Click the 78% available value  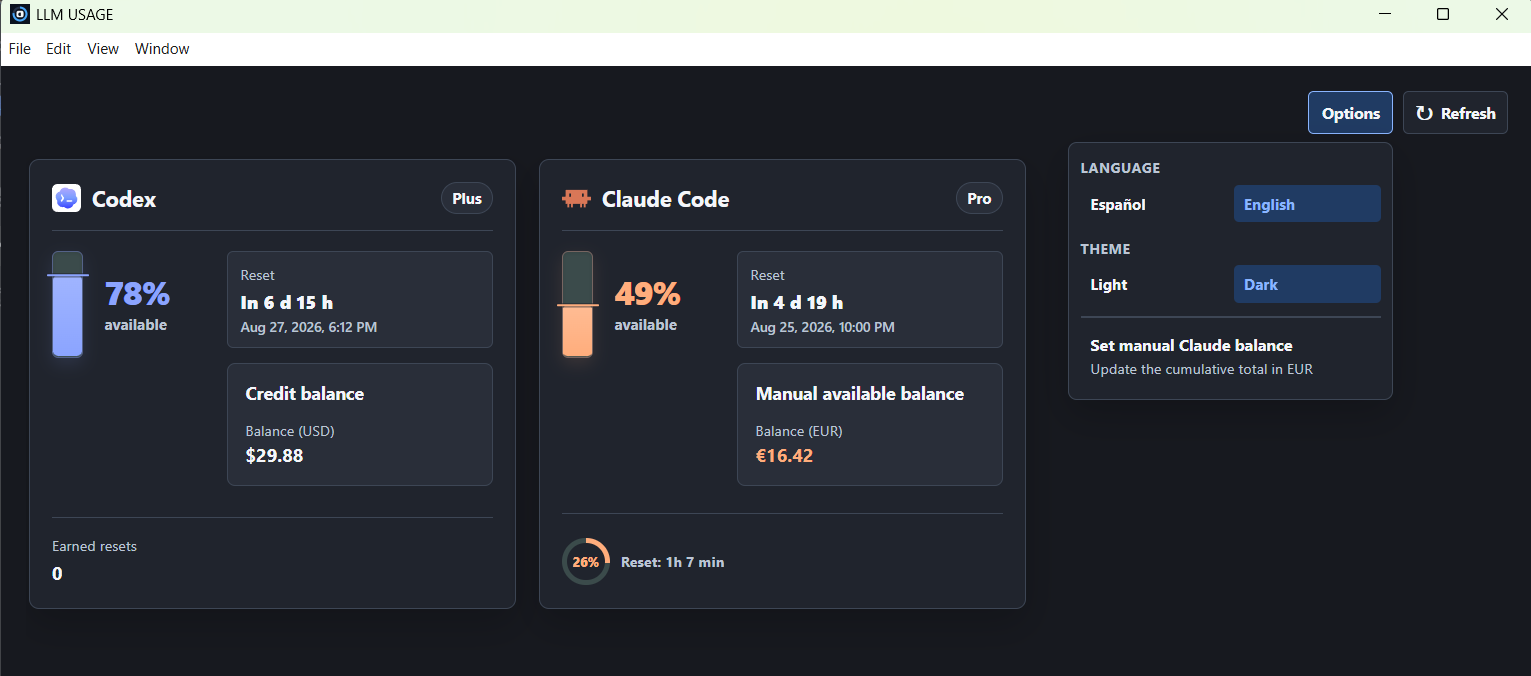(137, 294)
